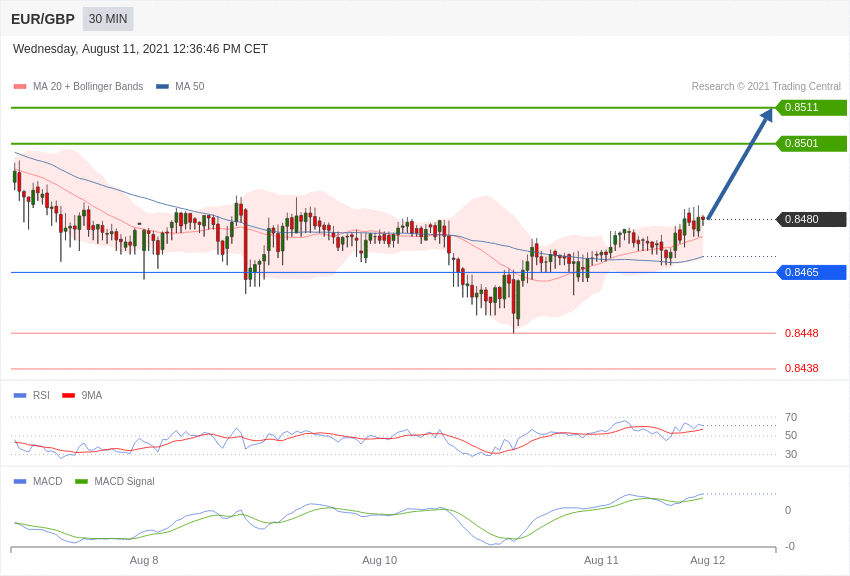Screen dimensions: 850x576
Task: Select the MA 50 legend label
Action: click(x=190, y=86)
